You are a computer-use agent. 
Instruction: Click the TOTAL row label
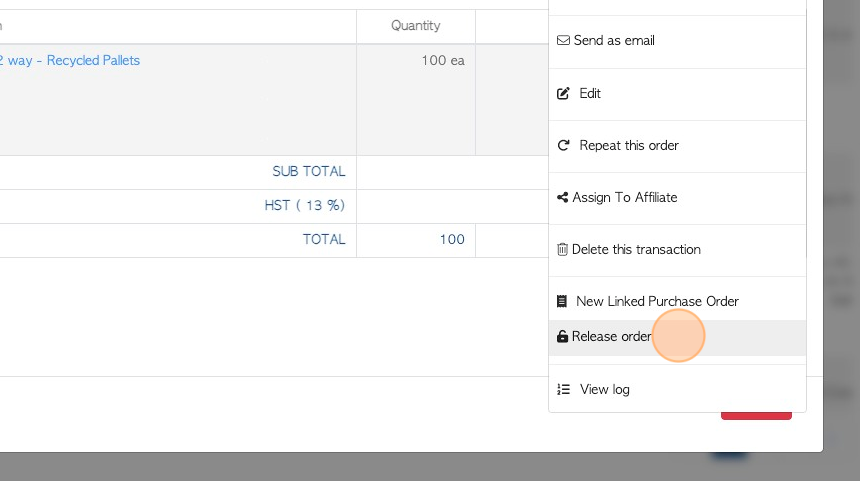coord(324,240)
